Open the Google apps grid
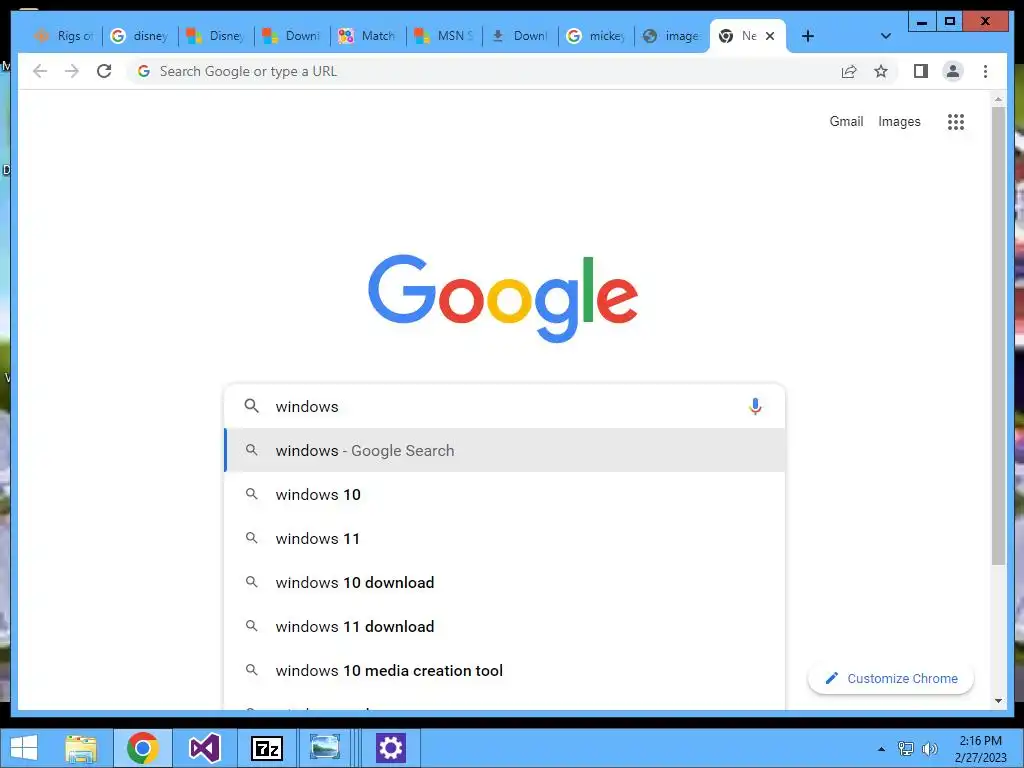The width and height of the screenshot is (1024, 768). (x=956, y=121)
